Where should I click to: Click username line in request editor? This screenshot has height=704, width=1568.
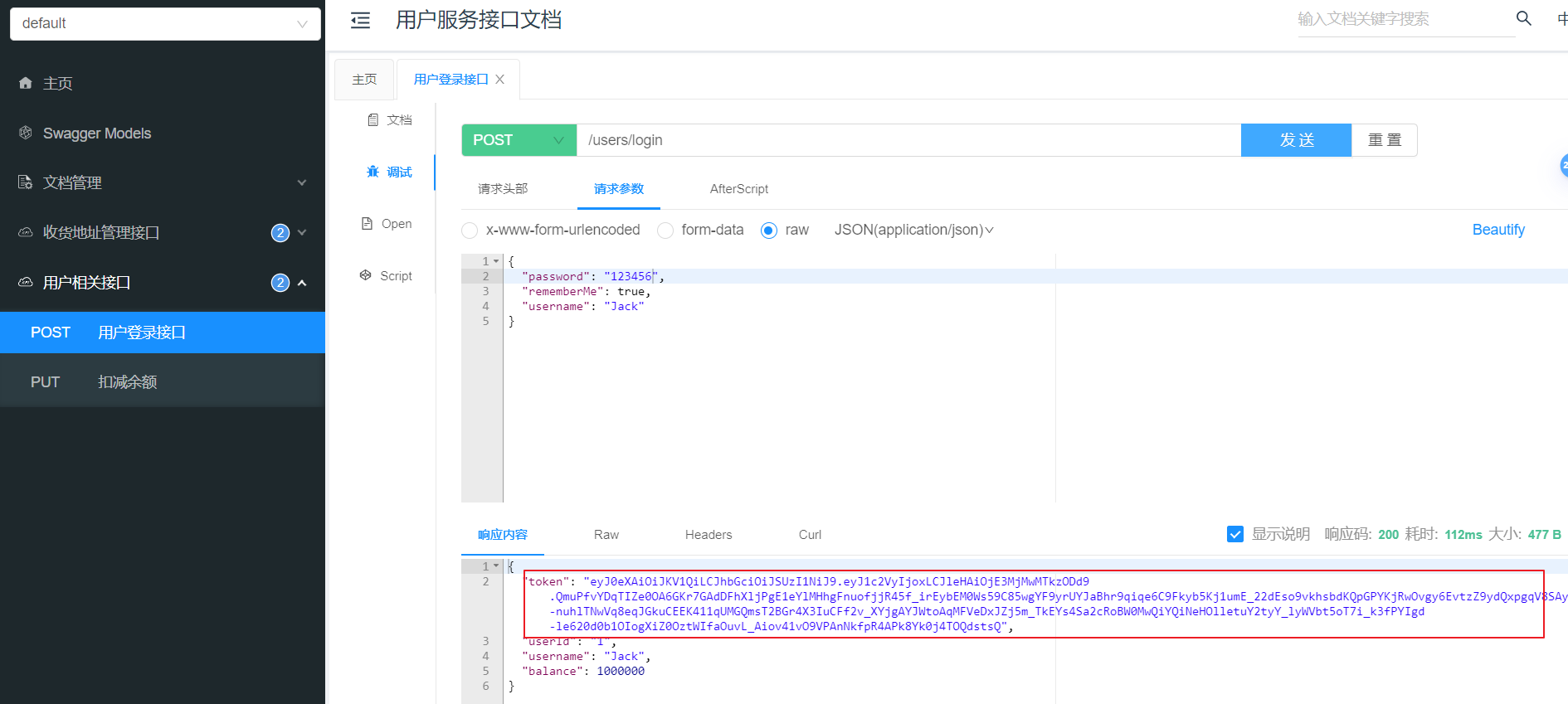click(x=583, y=306)
